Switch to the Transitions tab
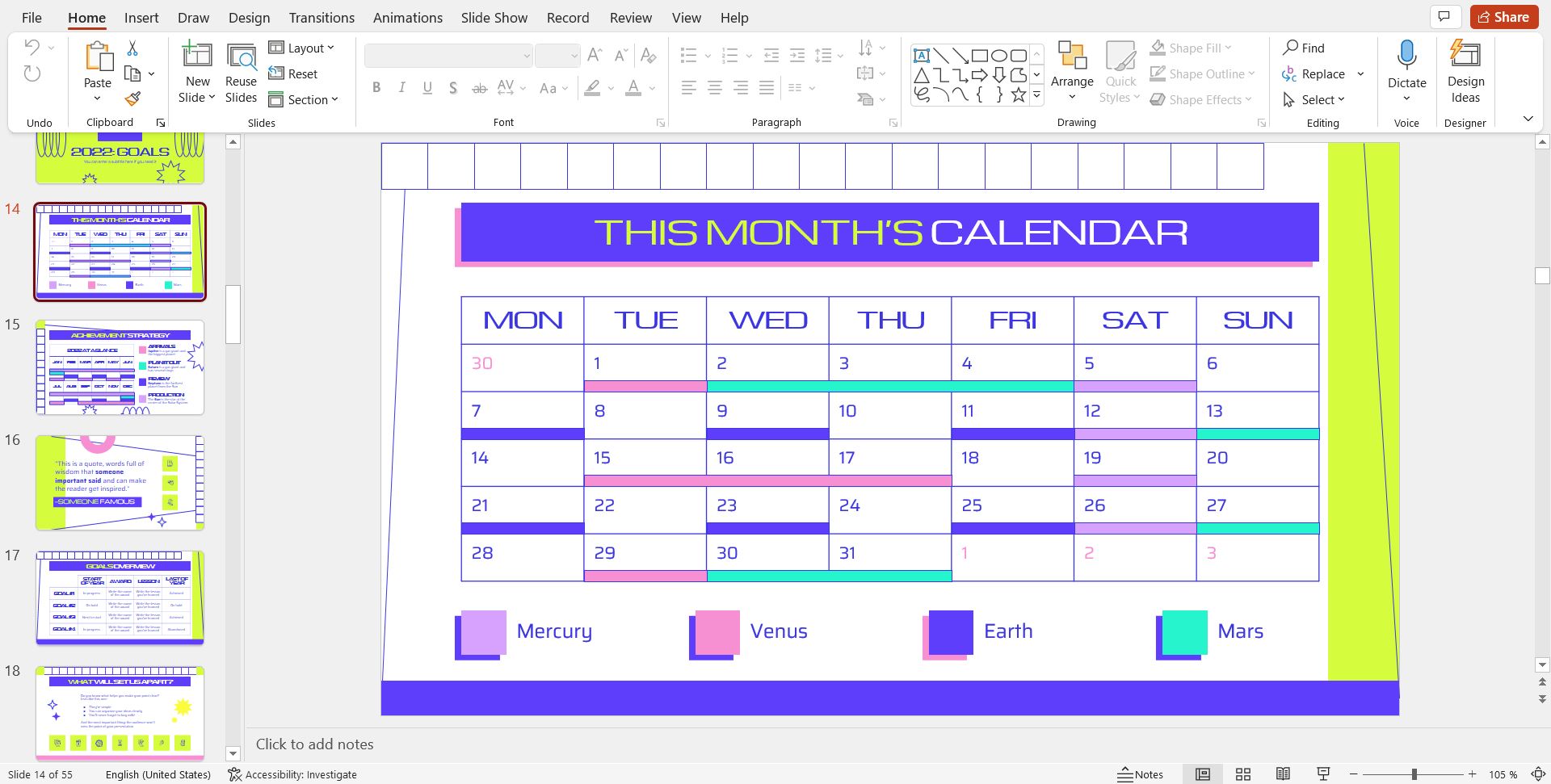 click(x=321, y=17)
